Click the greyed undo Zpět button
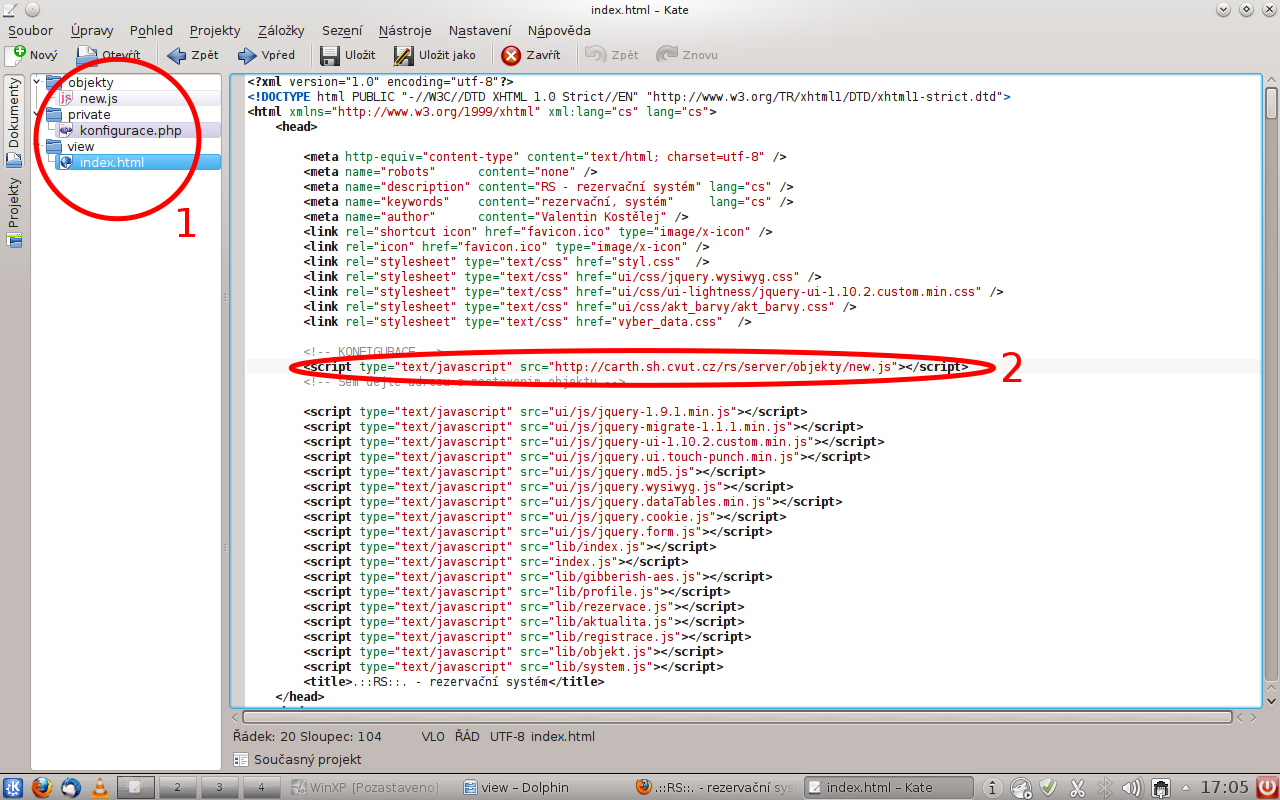Viewport: 1280px width, 800px height. pyautogui.click(x=612, y=55)
